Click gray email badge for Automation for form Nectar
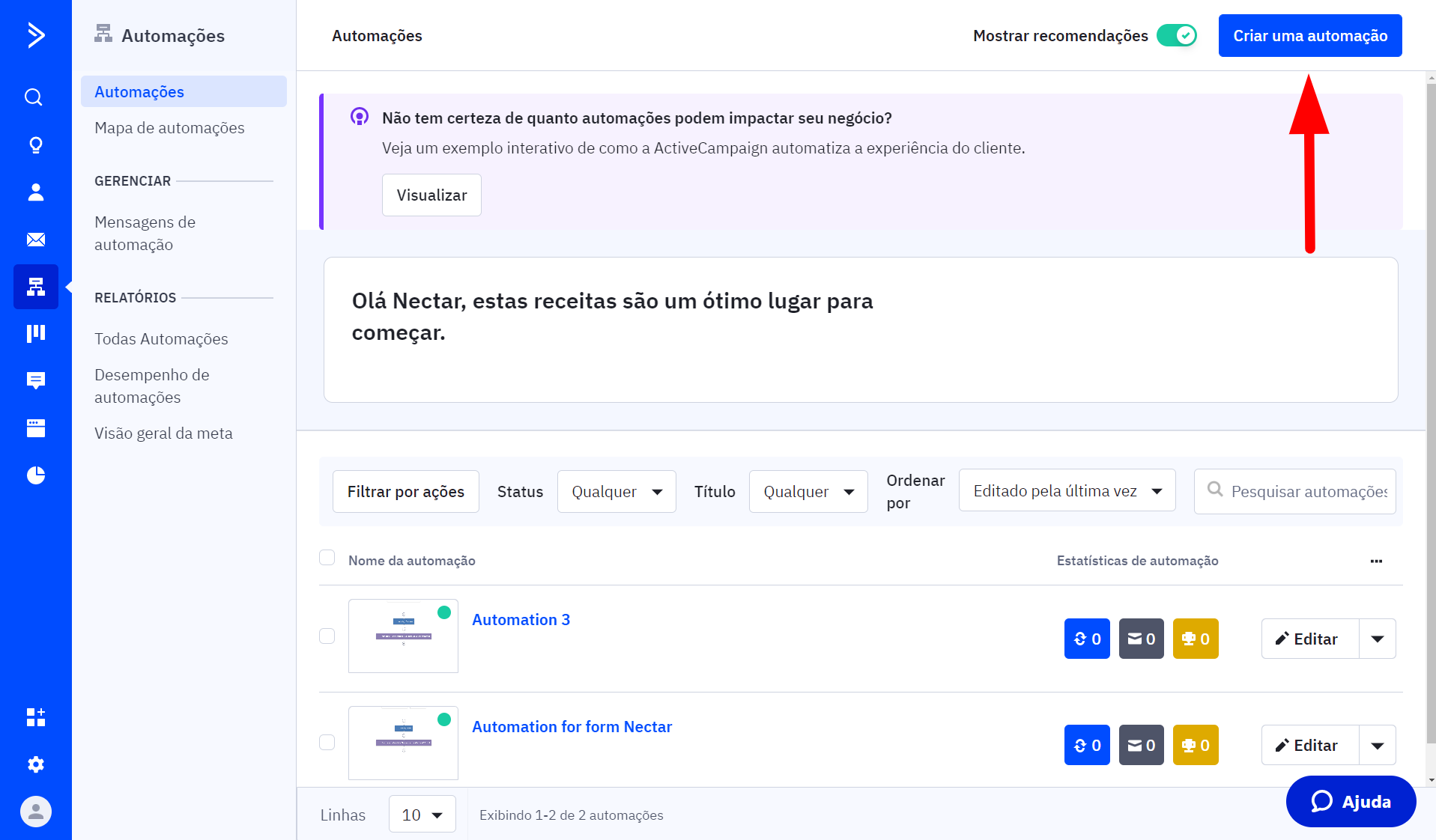Screen dimensions: 1436x840 [1141, 745]
